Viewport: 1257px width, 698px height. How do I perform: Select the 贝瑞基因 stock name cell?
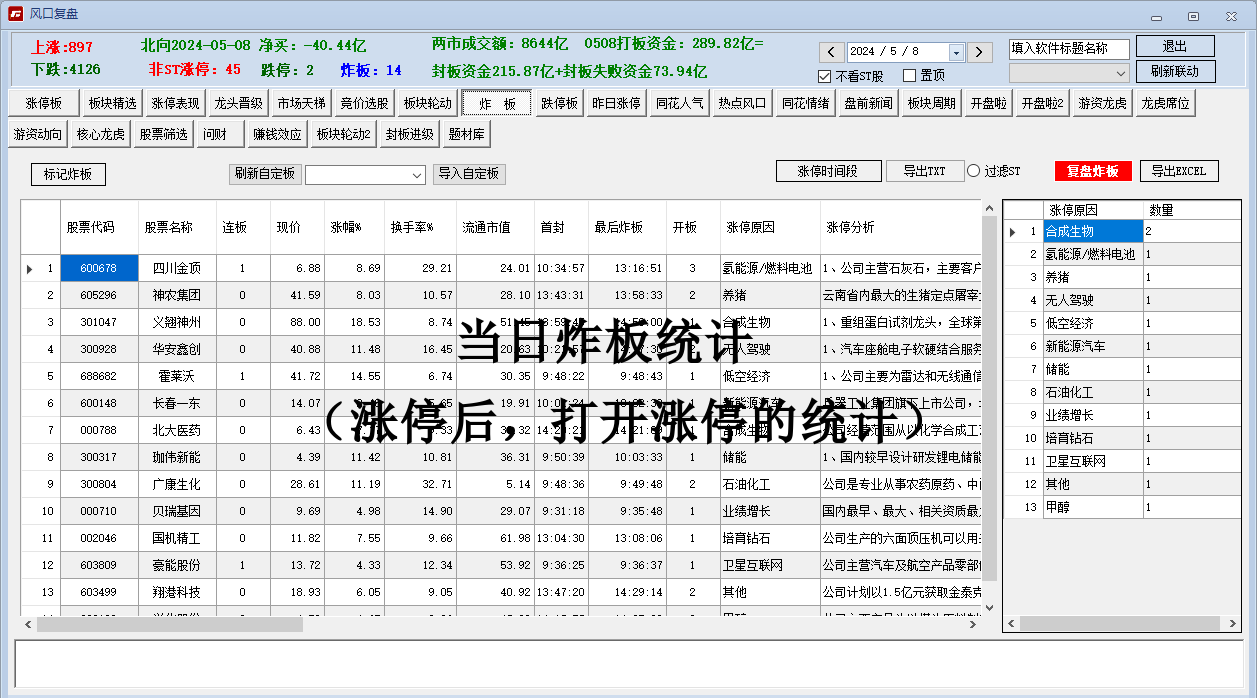(x=177, y=511)
